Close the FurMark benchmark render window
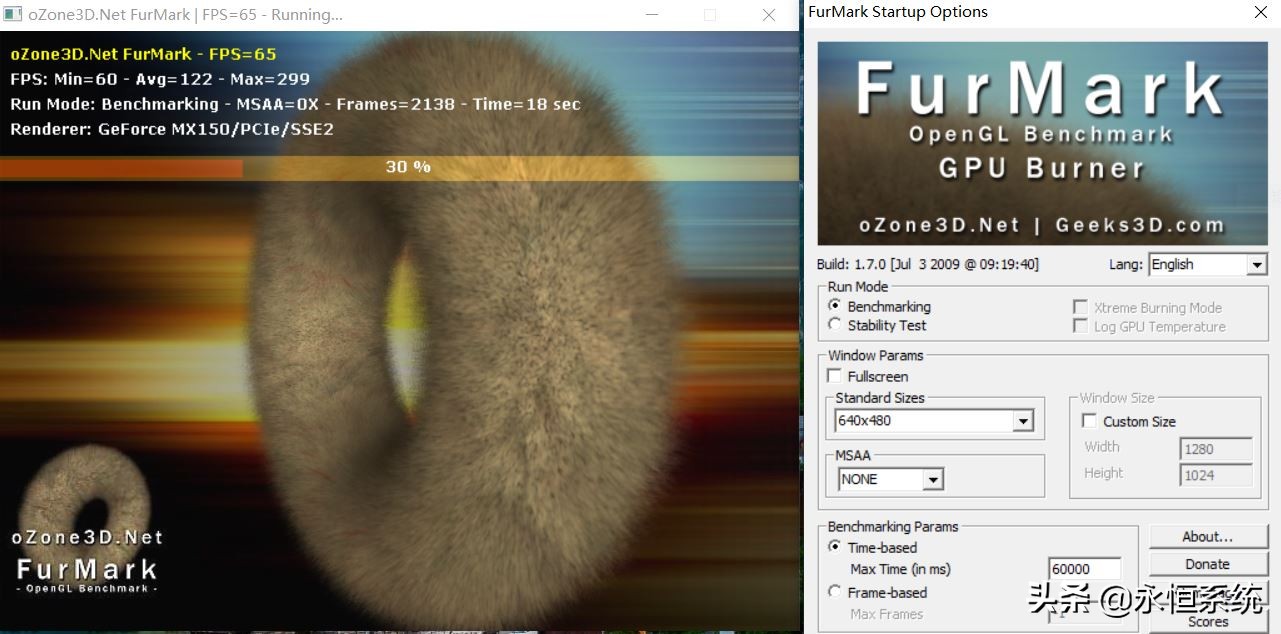 pyautogui.click(x=768, y=15)
